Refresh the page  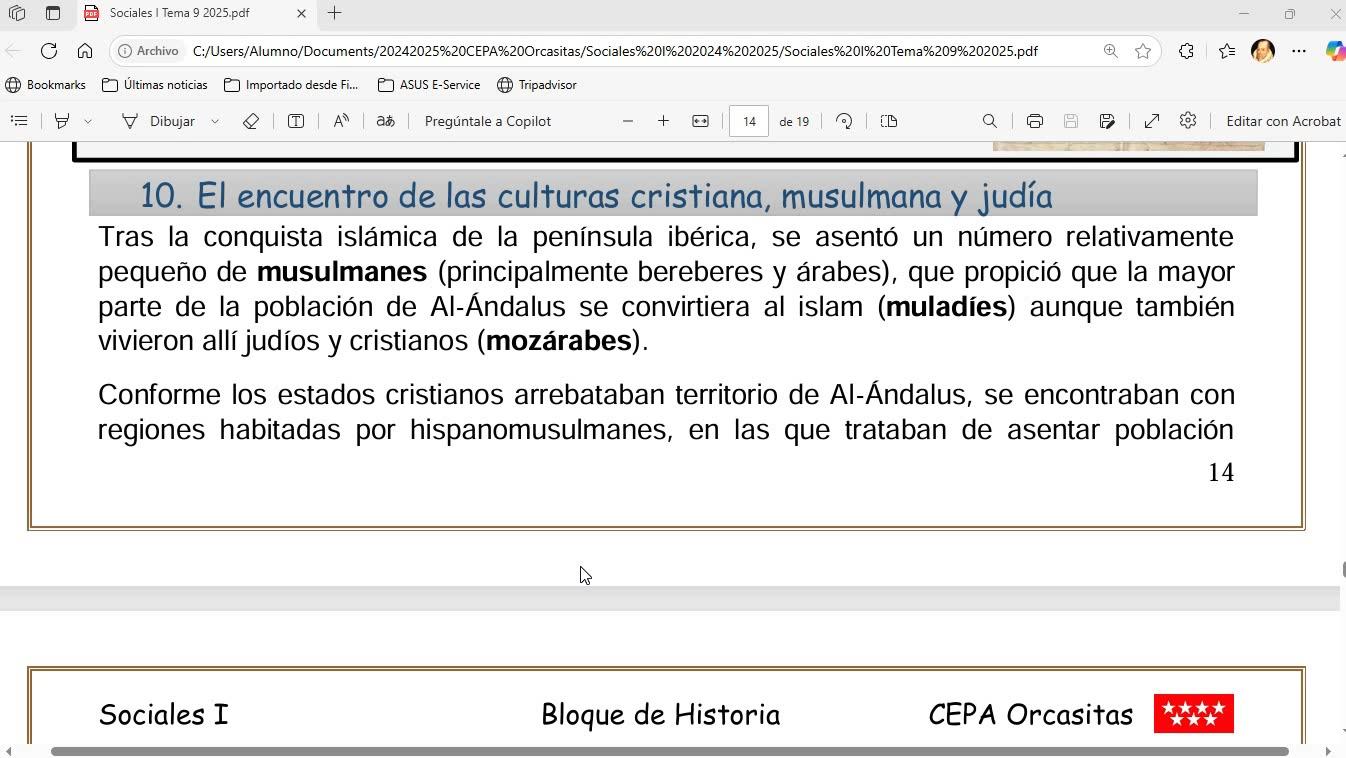click(x=49, y=51)
